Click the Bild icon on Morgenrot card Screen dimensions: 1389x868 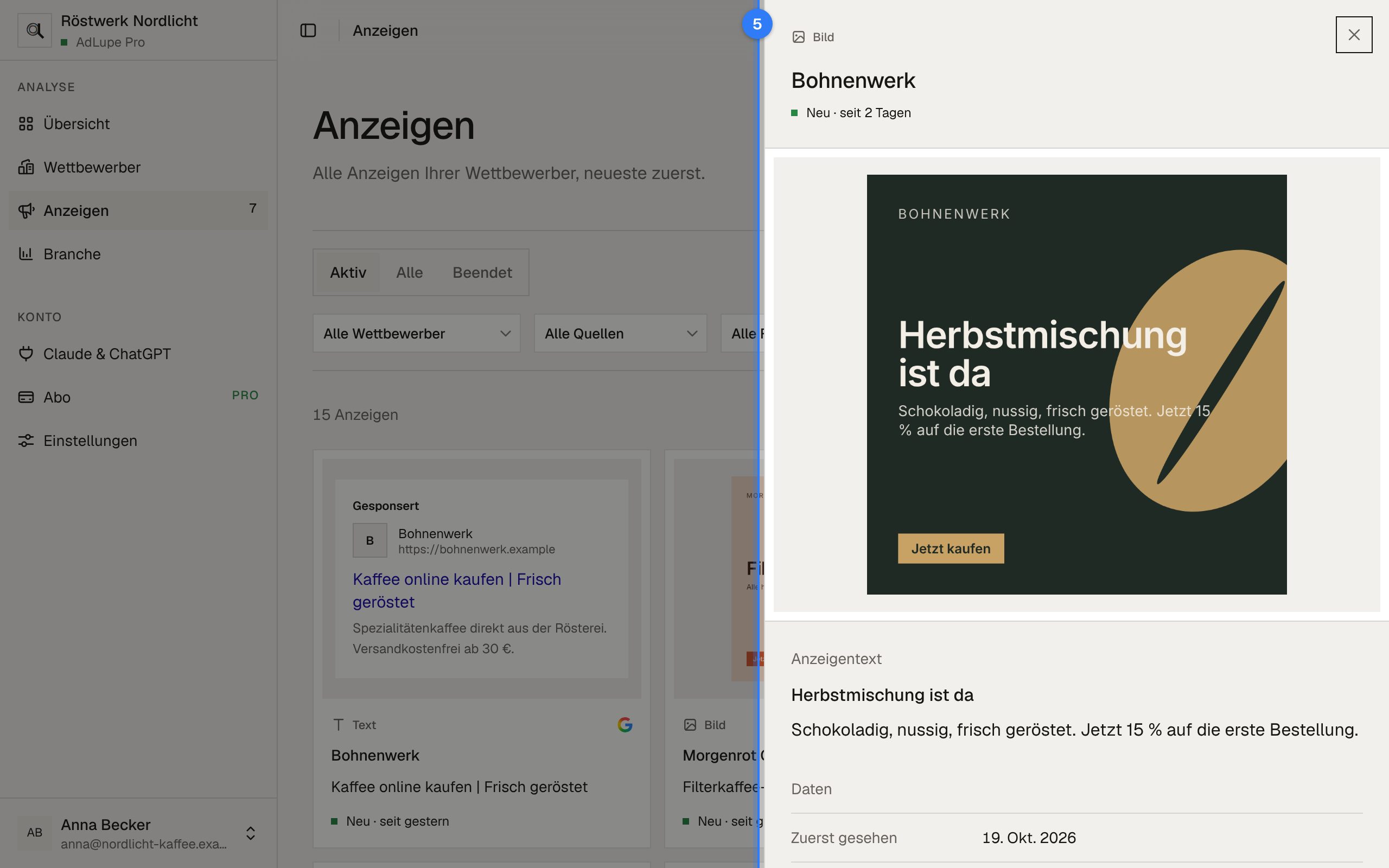690,725
